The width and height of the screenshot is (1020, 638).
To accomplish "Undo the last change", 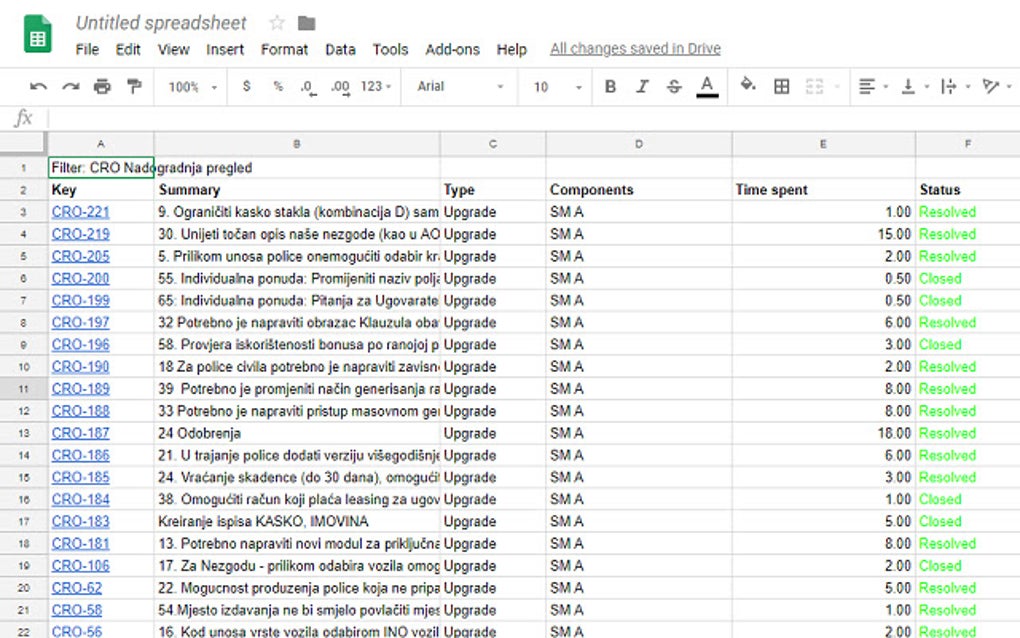I will 38,87.
